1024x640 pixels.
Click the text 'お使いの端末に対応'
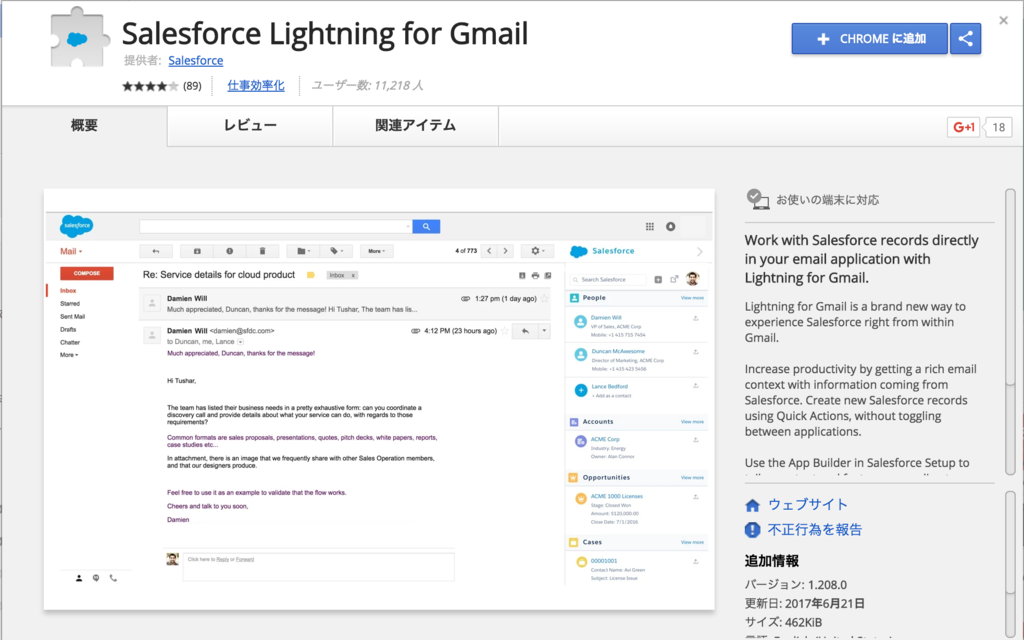tap(827, 200)
